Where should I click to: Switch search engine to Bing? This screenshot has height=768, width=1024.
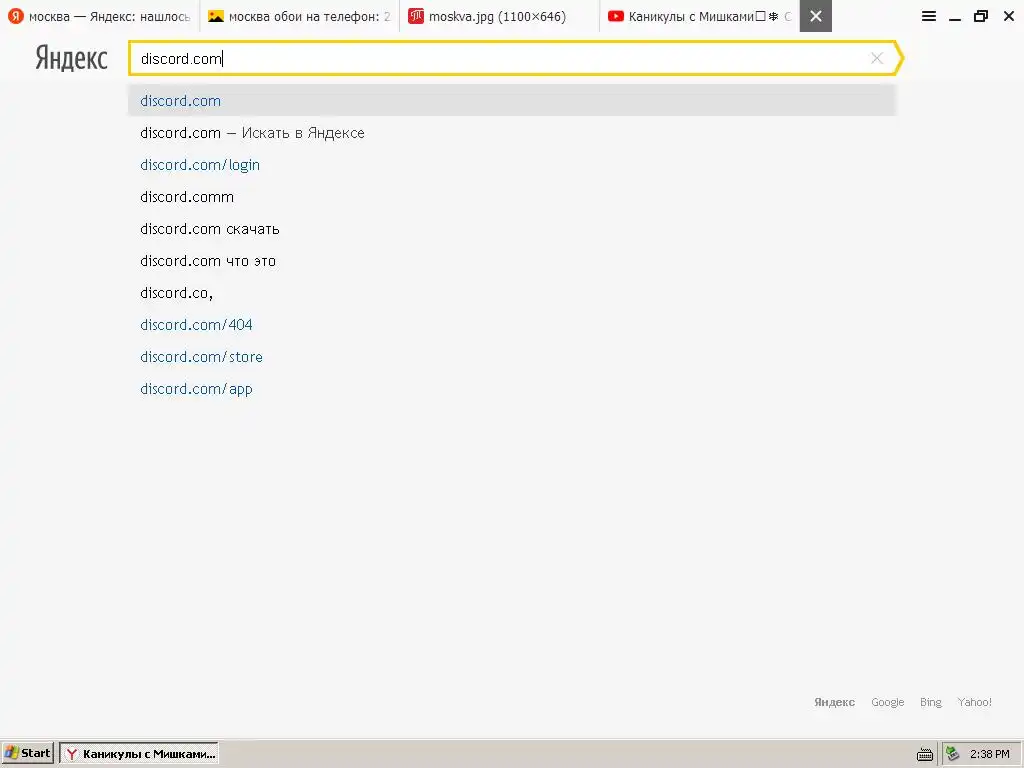tap(931, 702)
